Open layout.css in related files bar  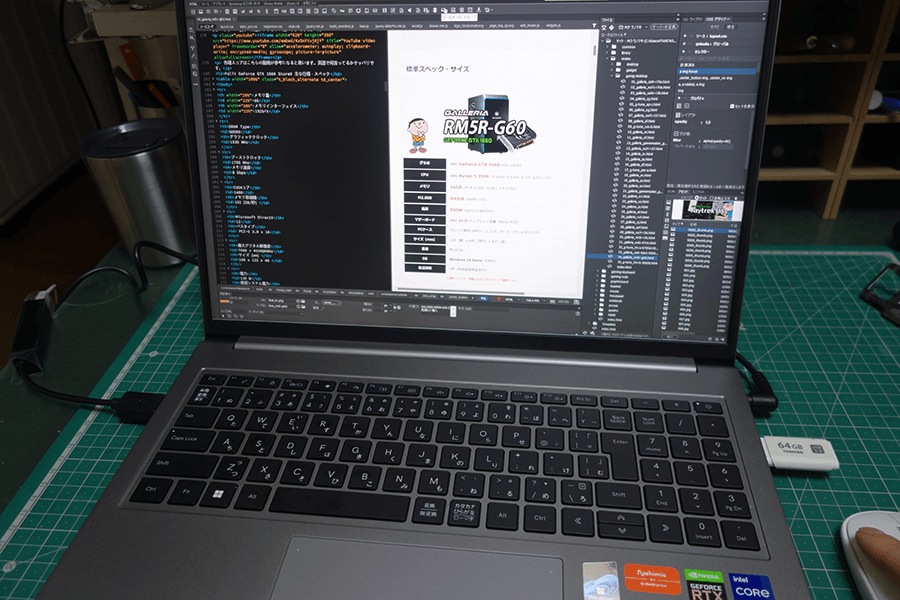pos(226,26)
